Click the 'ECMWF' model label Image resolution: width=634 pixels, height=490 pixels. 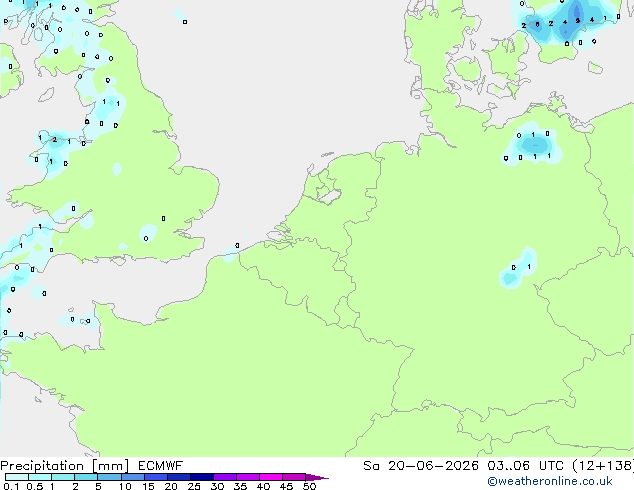click(161, 466)
